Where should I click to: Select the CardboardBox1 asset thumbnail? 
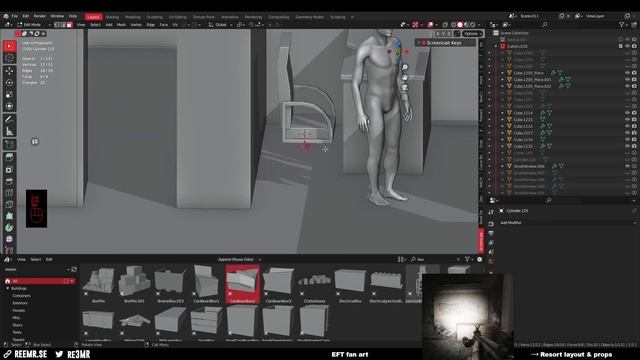point(206,284)
